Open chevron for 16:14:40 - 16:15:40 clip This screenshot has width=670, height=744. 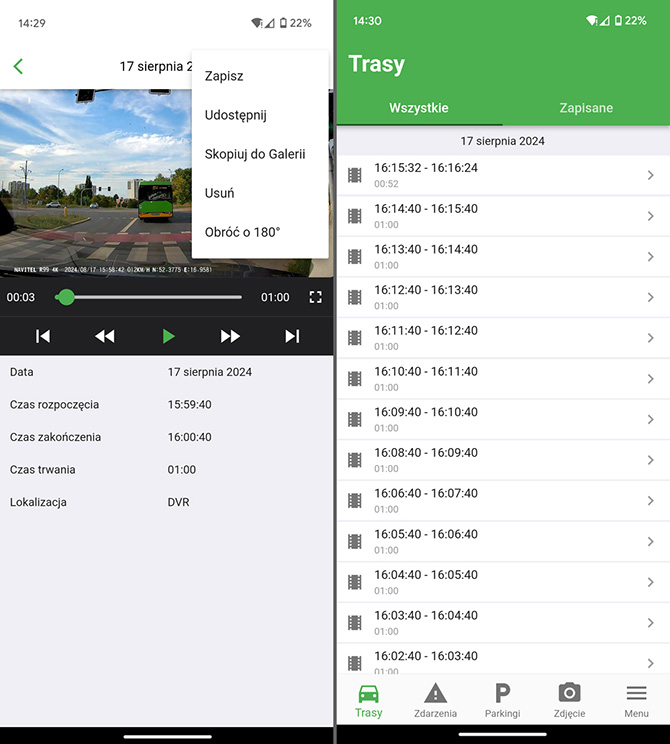pyautogui.click(x=651, y=216)
